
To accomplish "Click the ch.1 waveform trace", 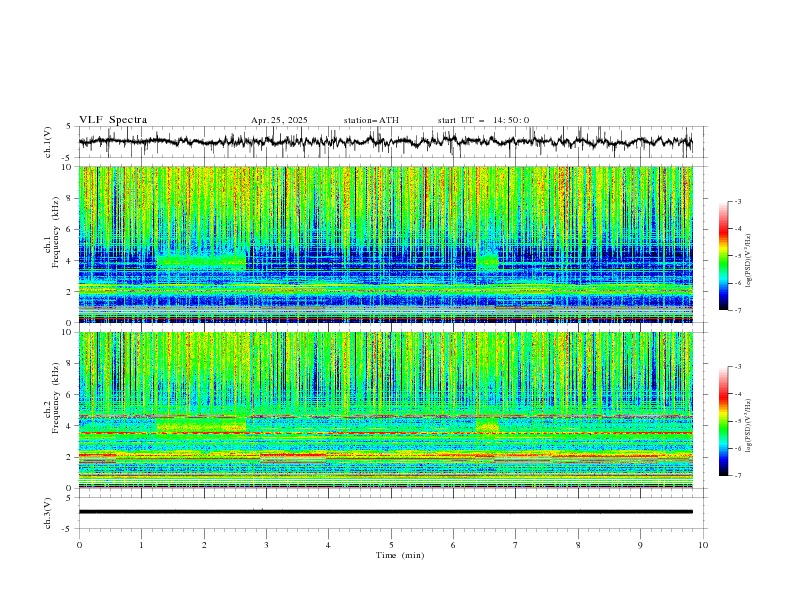I will (385, 141).
